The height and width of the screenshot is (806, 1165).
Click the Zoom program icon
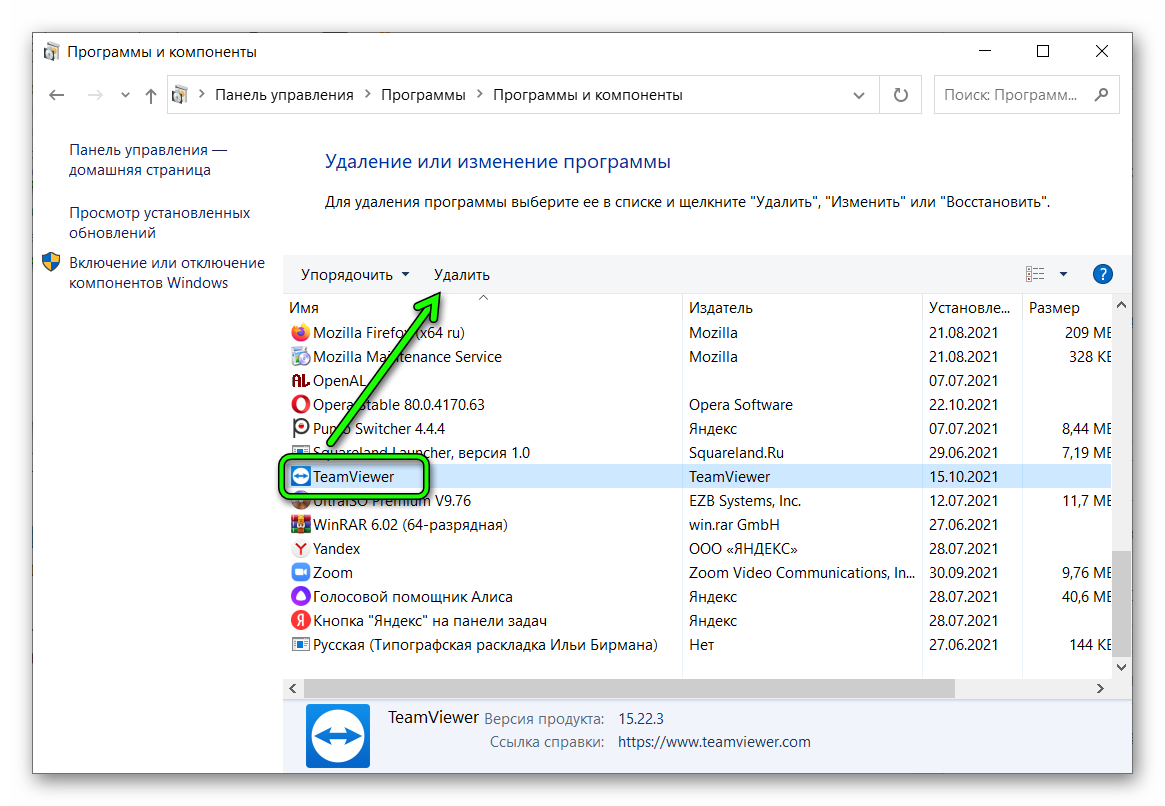pyautogui.click(x=300, y=572)
